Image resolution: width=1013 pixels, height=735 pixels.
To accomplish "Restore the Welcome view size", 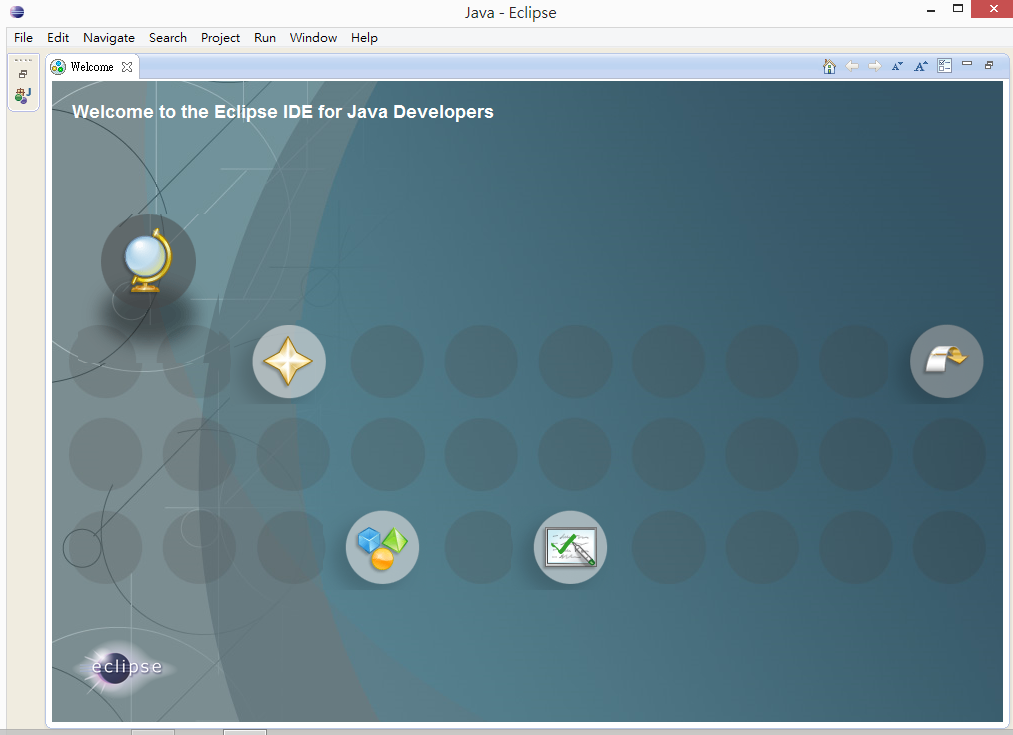I will pos(989,65).
